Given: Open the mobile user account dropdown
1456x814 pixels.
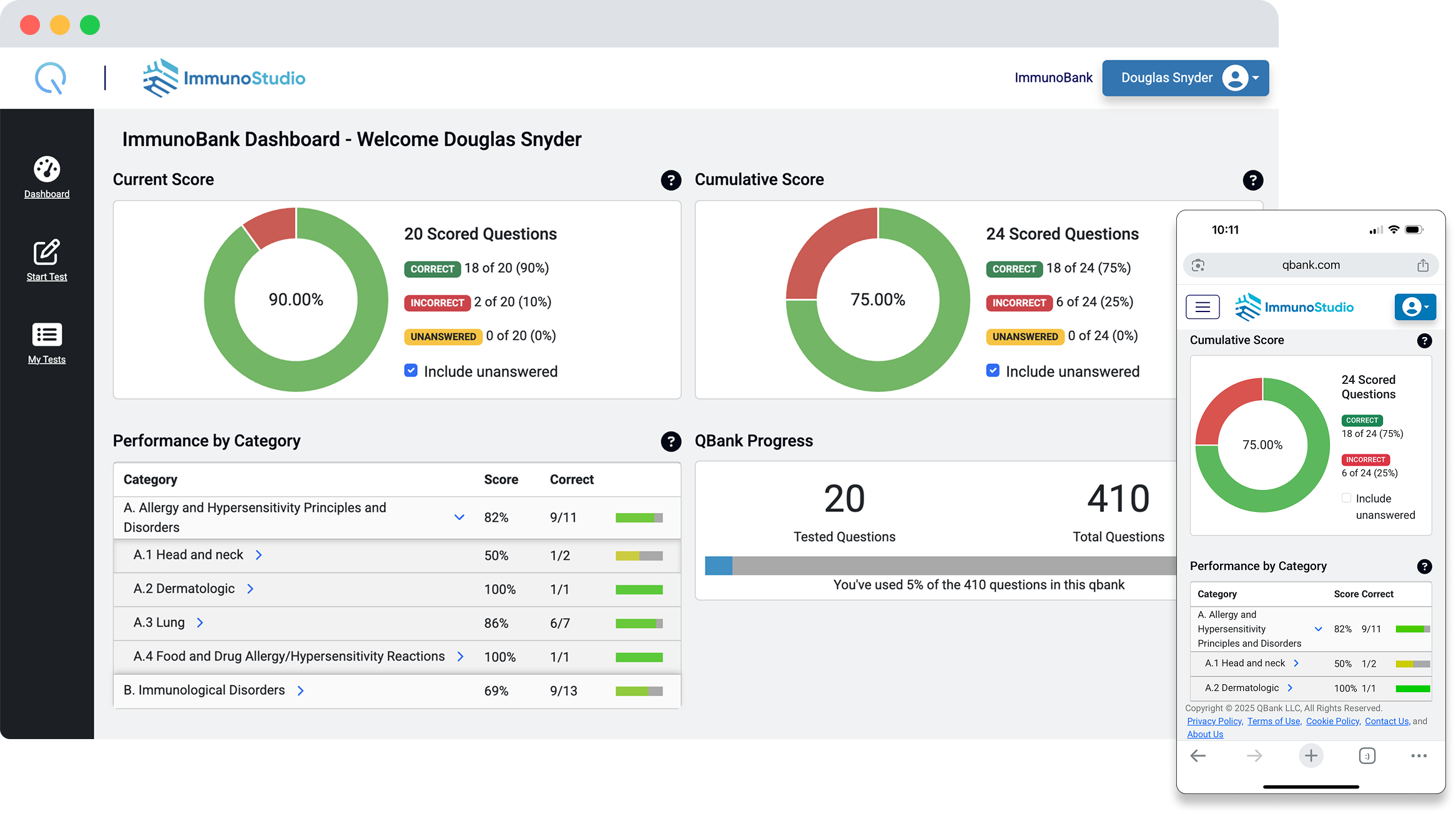Looking at the screenshot, I should 1415,307.
